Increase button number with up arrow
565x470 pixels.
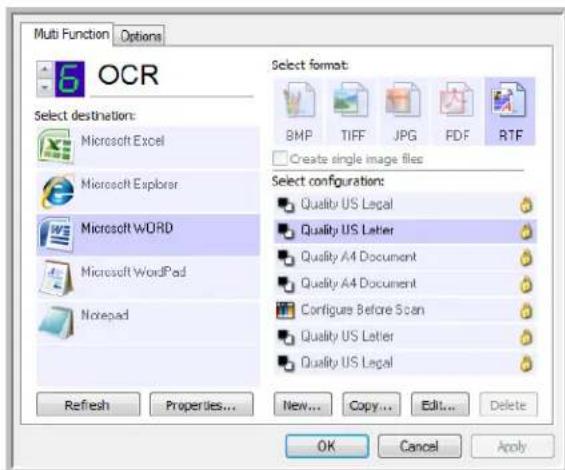tap(45, 70)
